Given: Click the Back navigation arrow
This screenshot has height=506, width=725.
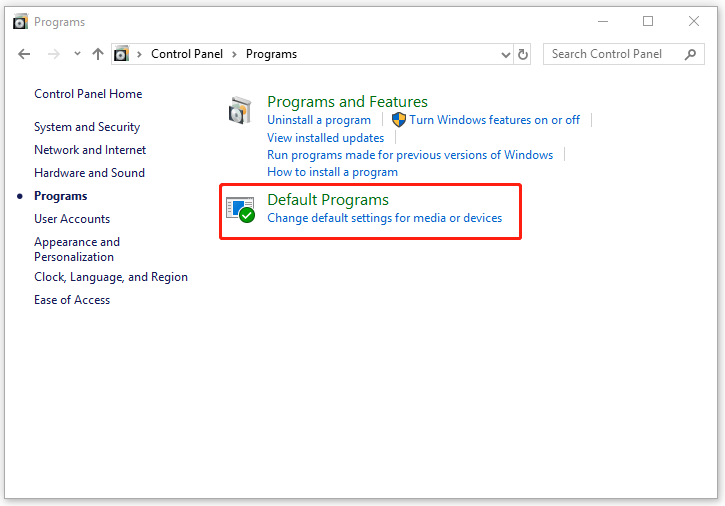Looking at the screenshot, I should point(24,54).
